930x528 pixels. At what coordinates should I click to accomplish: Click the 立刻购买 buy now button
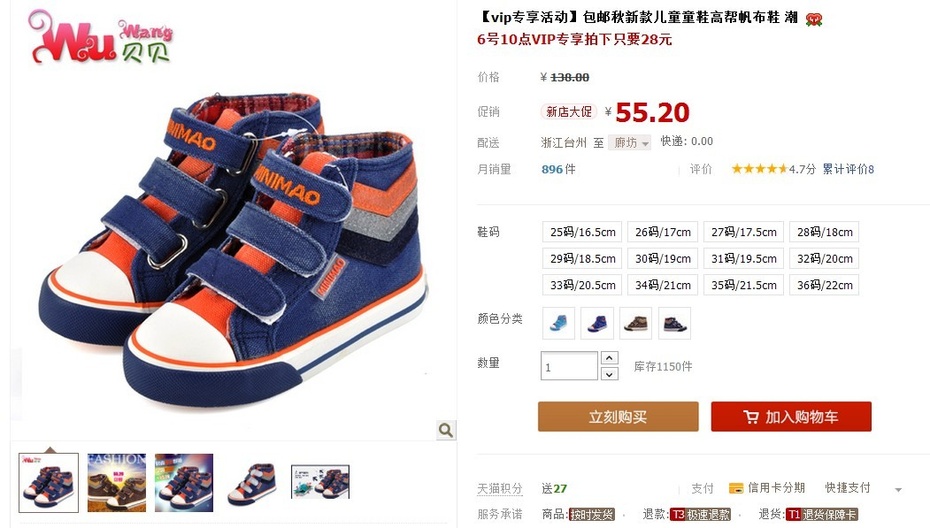coord(618,416)
